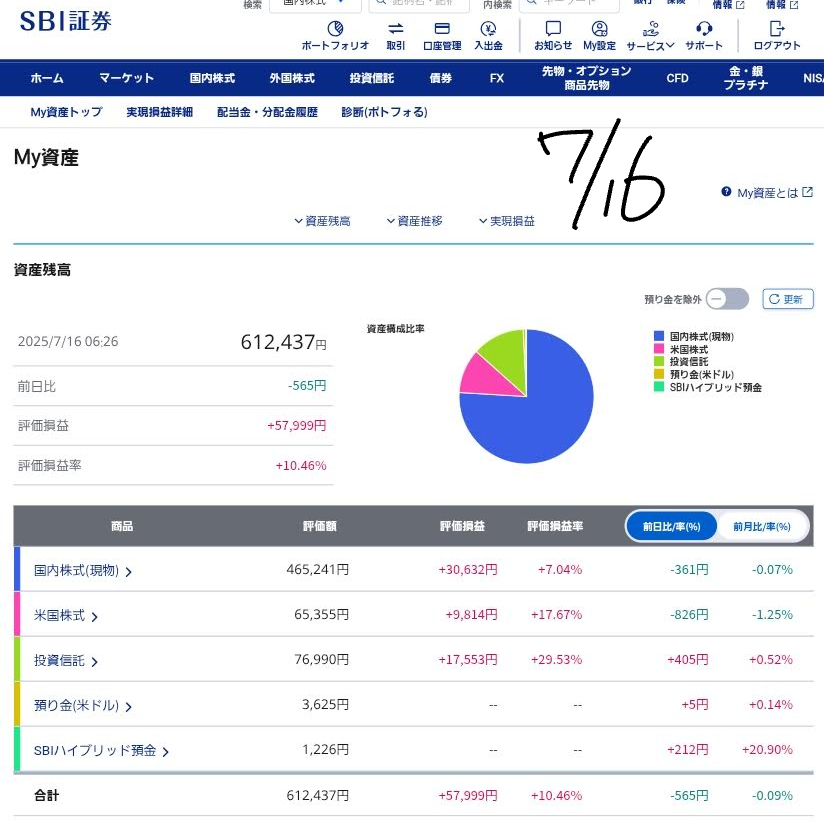
Task: Open the CFD nav menu
Action: pyautogui.click(x=677, y=78)
